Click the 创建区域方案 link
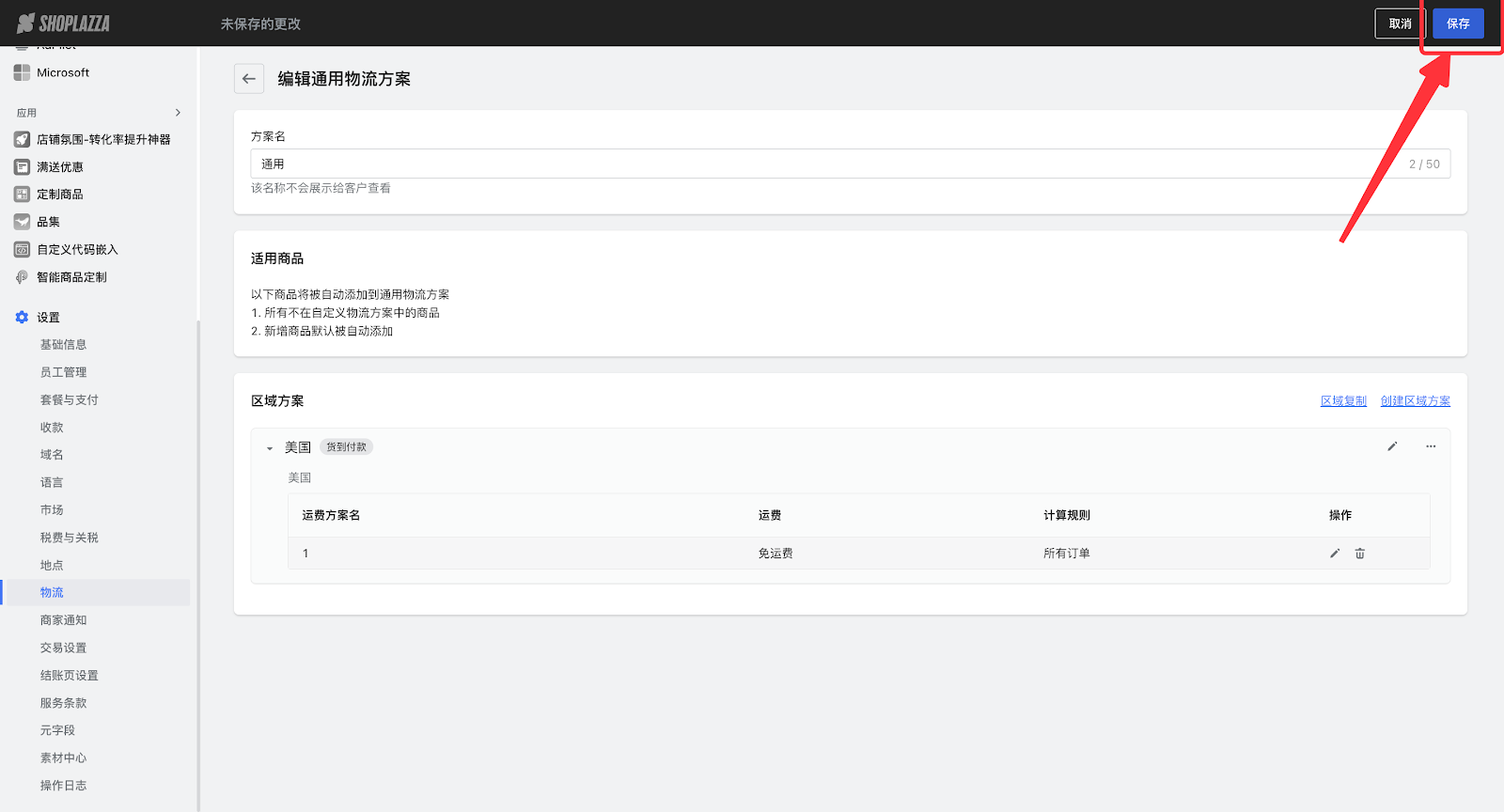 (x=1415, y=401)
